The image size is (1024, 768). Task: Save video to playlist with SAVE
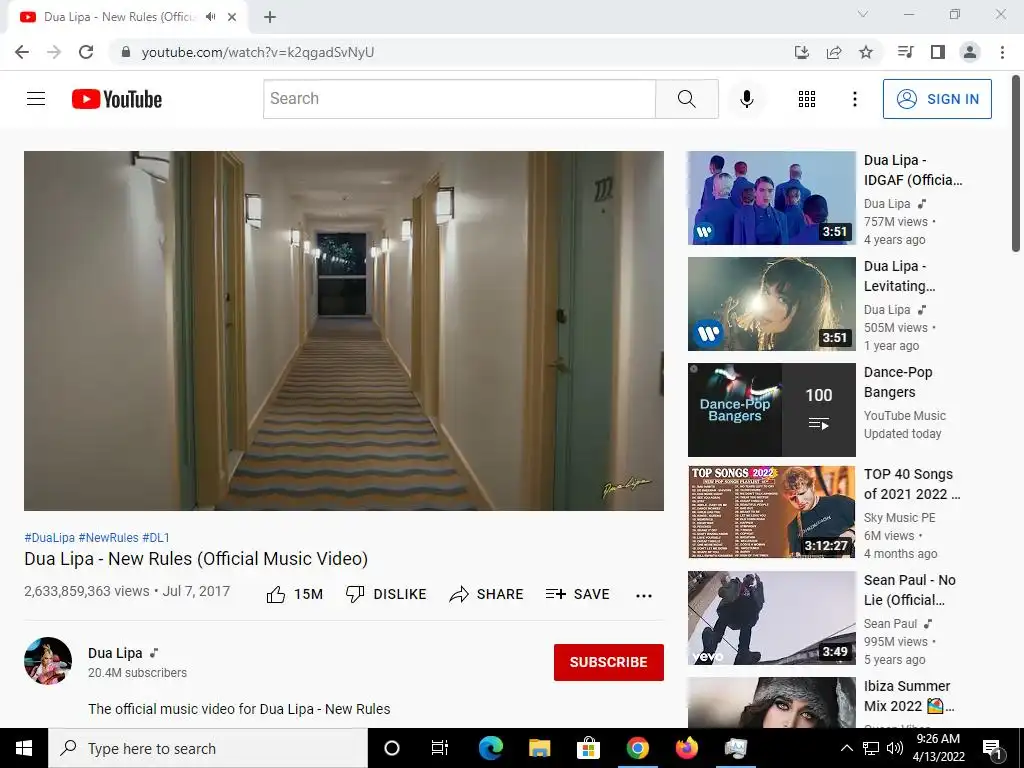tap(578, 594)
